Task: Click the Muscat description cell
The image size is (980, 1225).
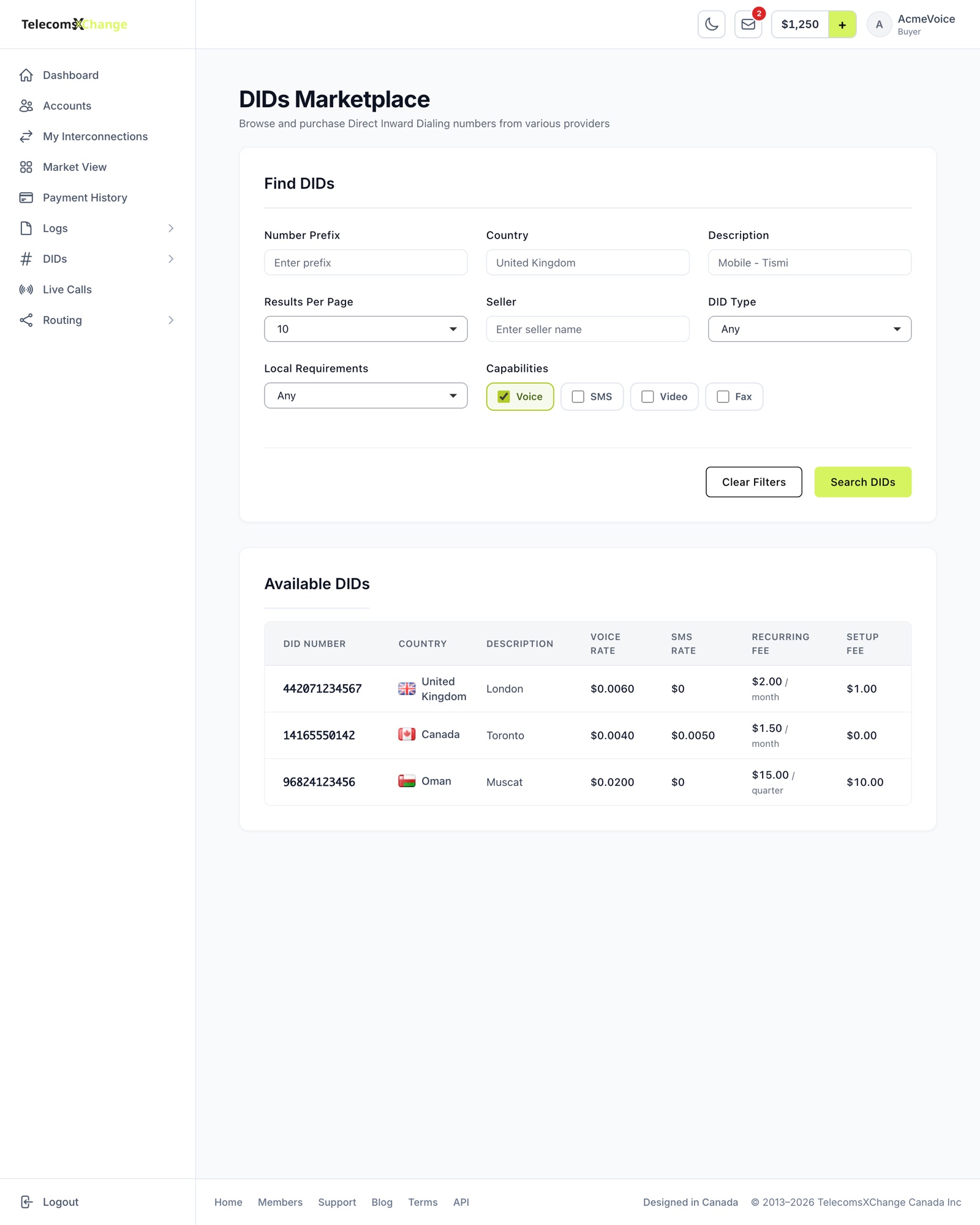Action: tap(504, 782)
